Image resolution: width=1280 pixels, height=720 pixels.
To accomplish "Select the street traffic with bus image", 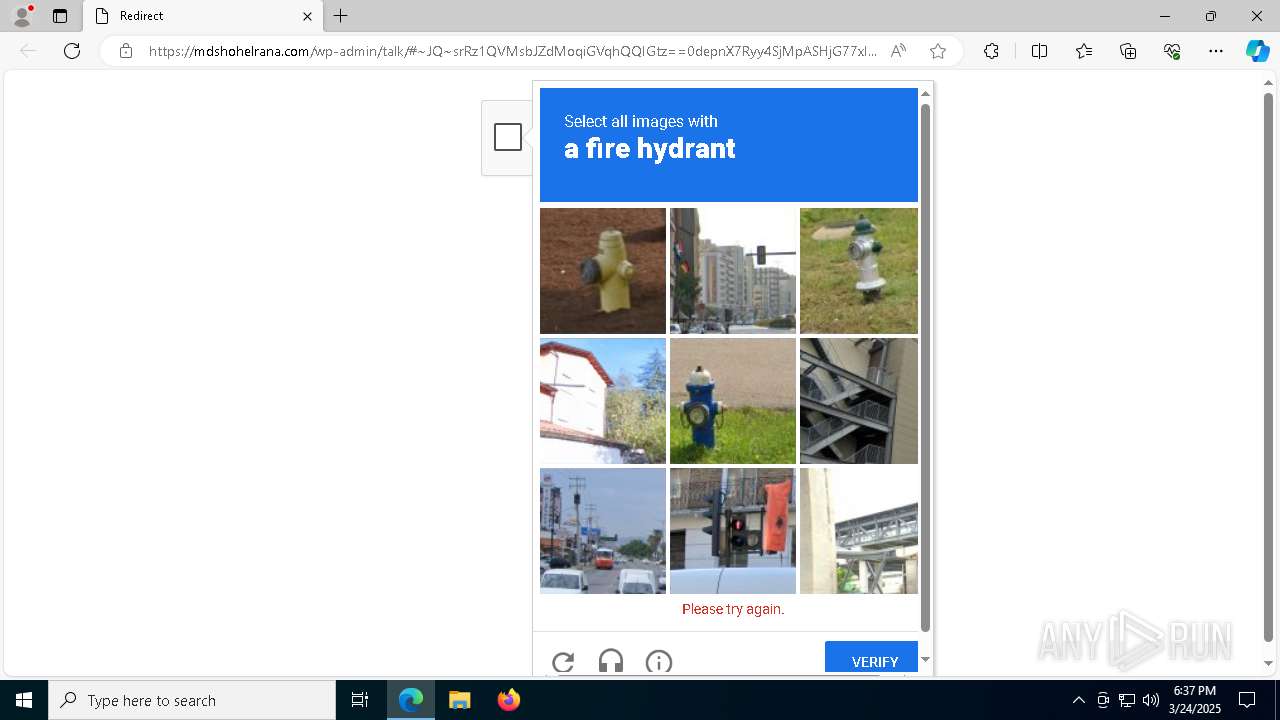I will (x=603, y=531).
